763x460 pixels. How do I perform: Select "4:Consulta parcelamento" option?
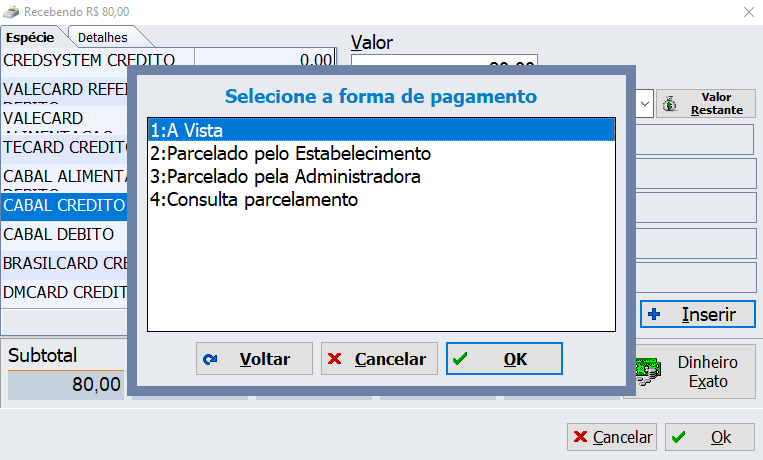tap(380, 199)
